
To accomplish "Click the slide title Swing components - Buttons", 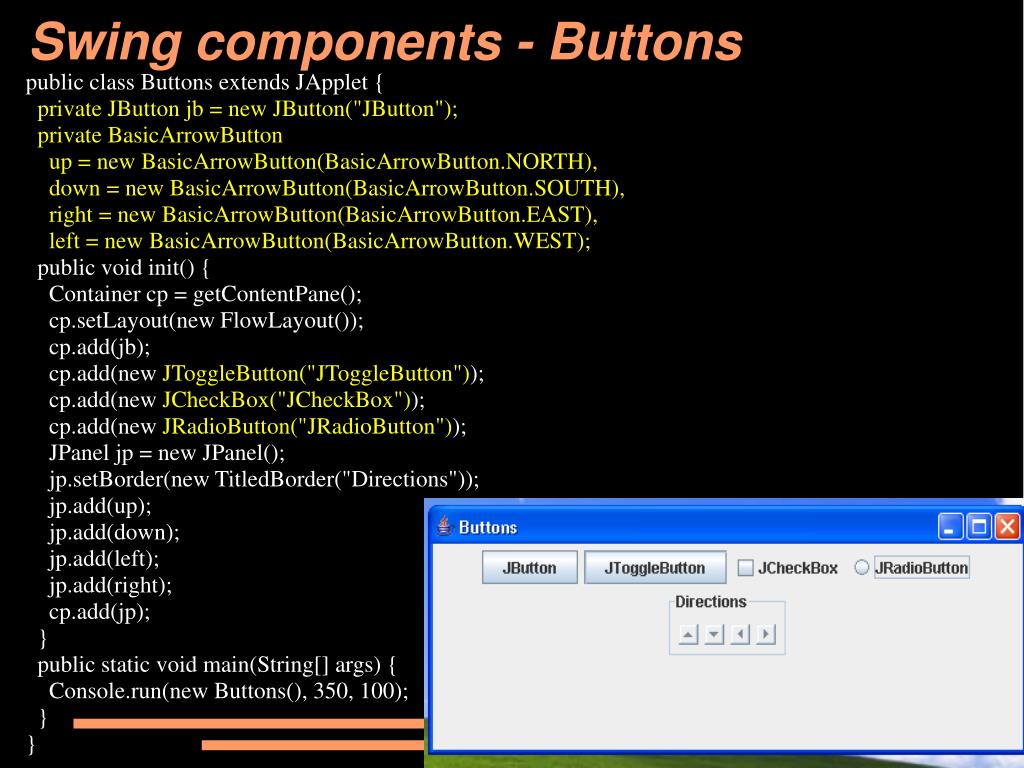I will click(x=387, y=42).
